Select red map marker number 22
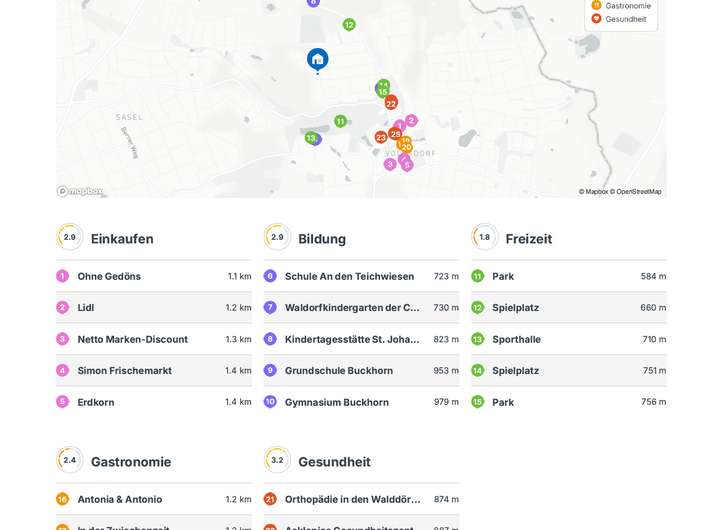Screen dimensions: 720x530 [391, 103]
